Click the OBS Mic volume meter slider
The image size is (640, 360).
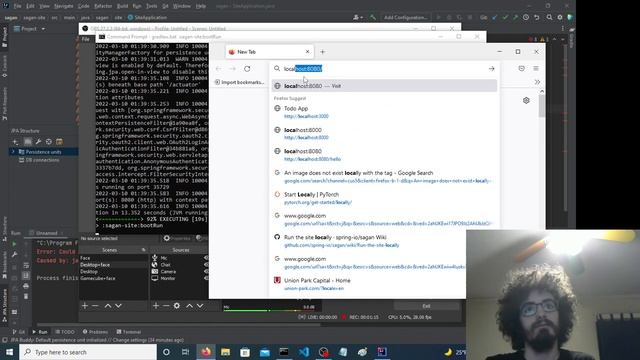click(x=270, y=311)
